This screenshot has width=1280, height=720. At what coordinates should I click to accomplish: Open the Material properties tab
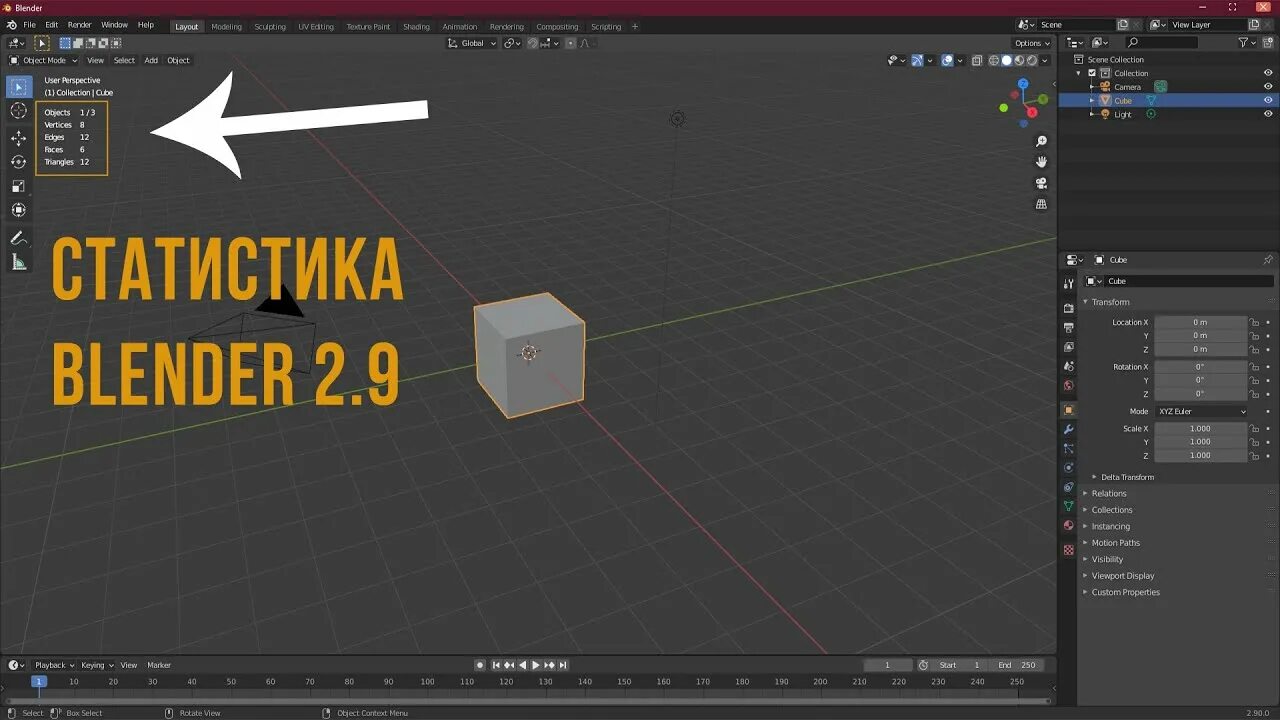click(x=1068, y=525)
